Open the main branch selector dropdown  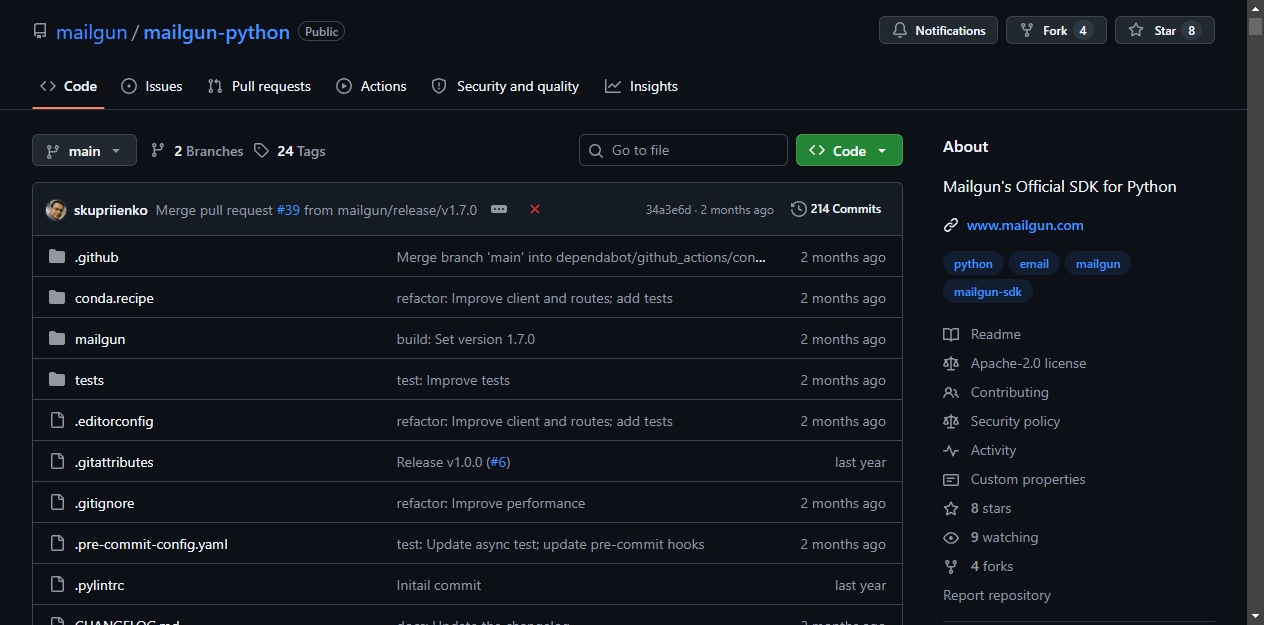click(x=84, y=150)
